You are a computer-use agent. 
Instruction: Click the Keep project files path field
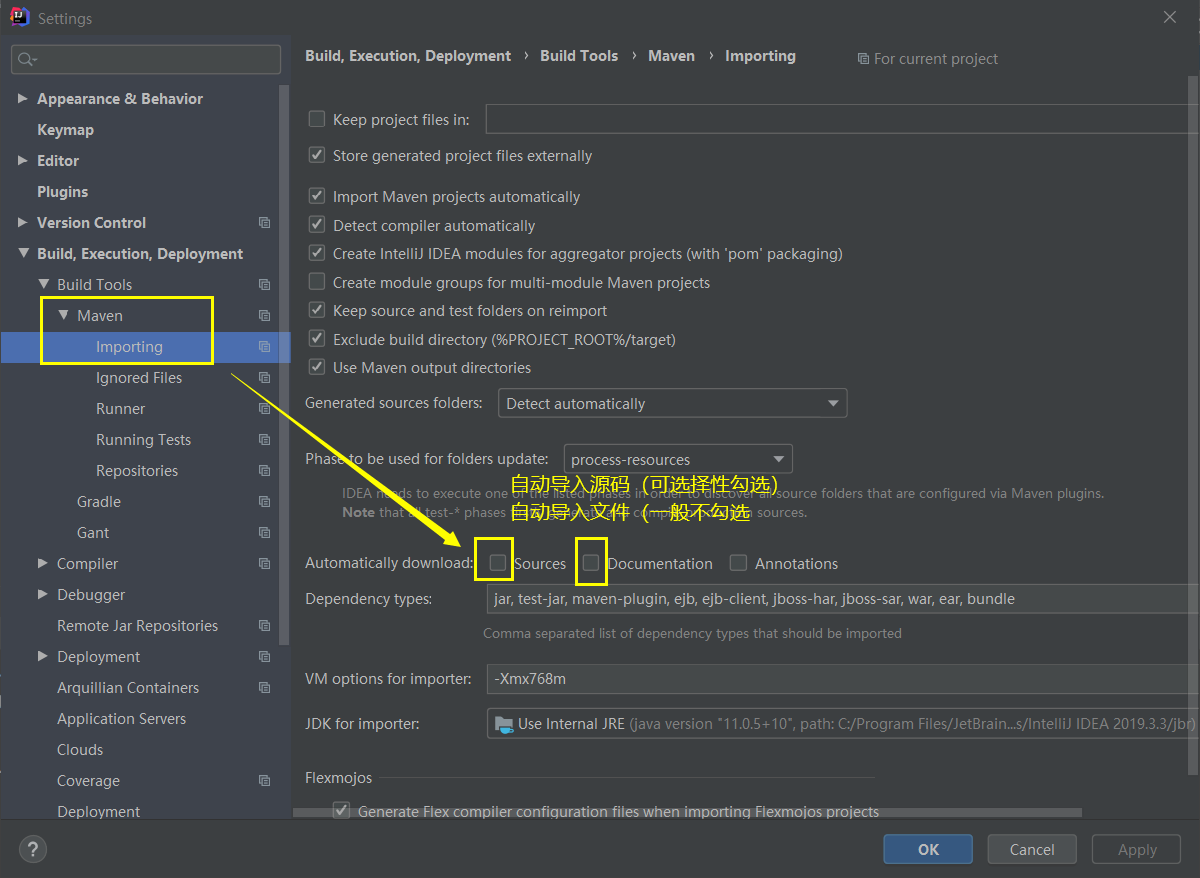point(842,120)
